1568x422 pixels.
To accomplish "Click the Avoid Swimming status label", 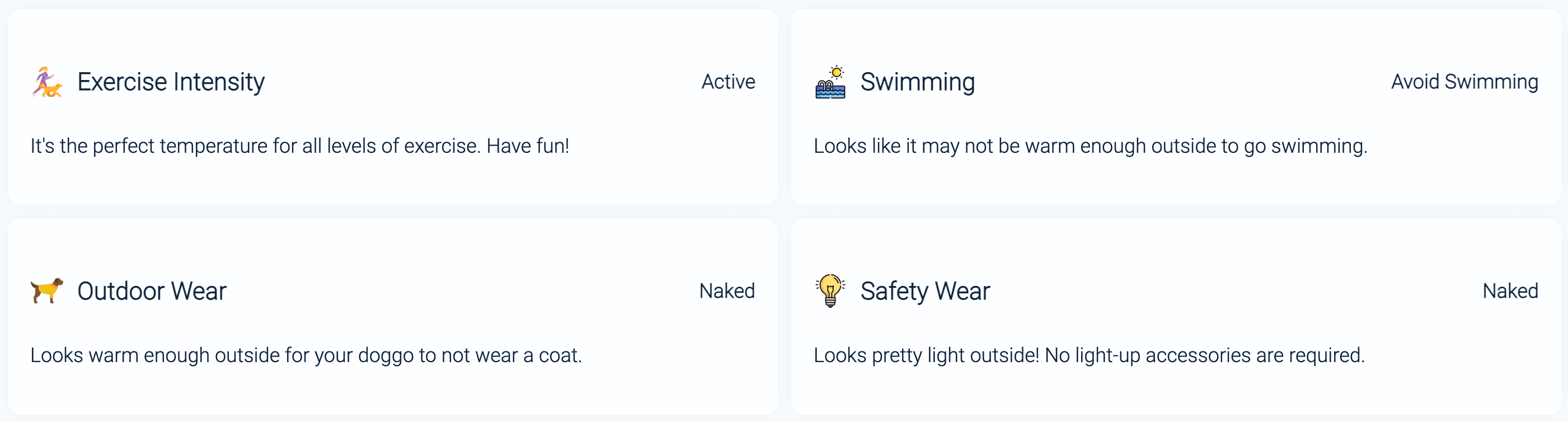I will click(x=1464, y=82).
